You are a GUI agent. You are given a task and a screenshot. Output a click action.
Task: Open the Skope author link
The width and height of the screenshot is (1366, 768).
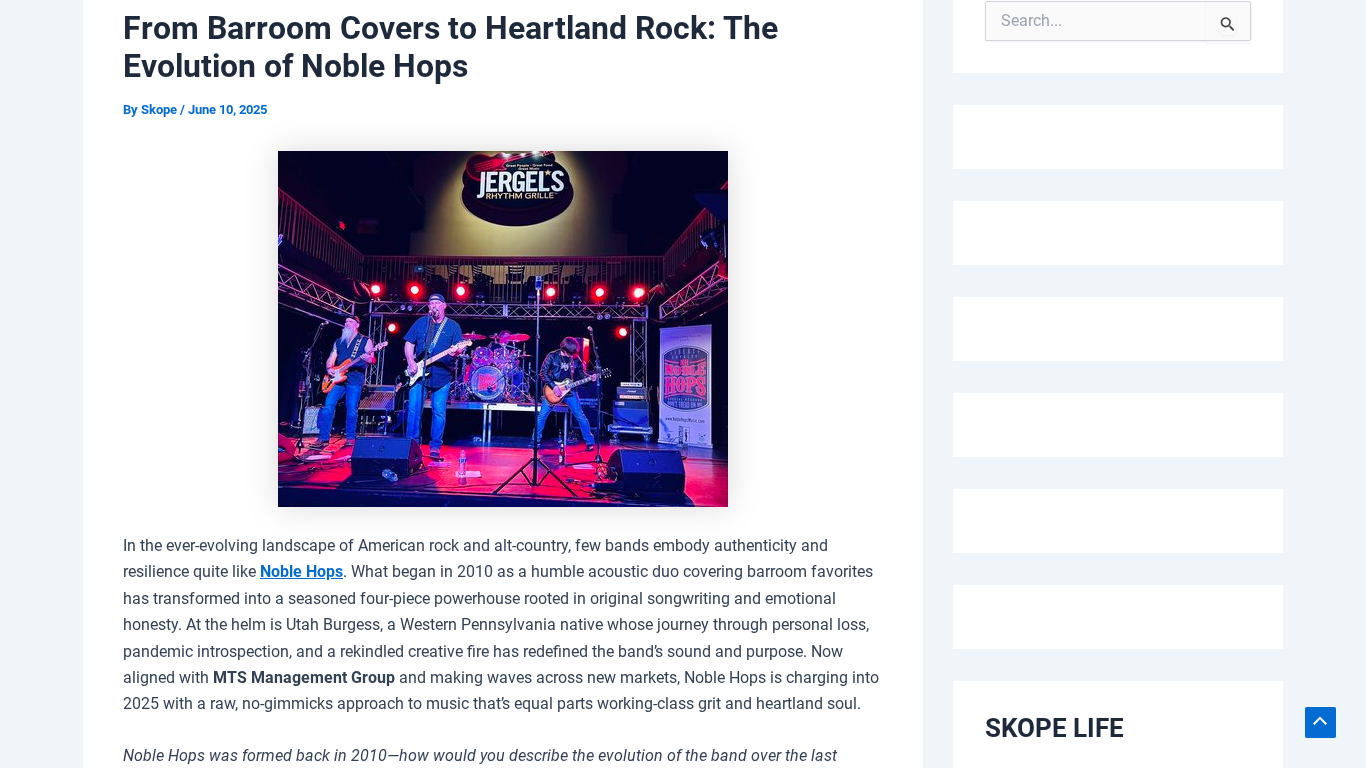click(x=159, y=110)
